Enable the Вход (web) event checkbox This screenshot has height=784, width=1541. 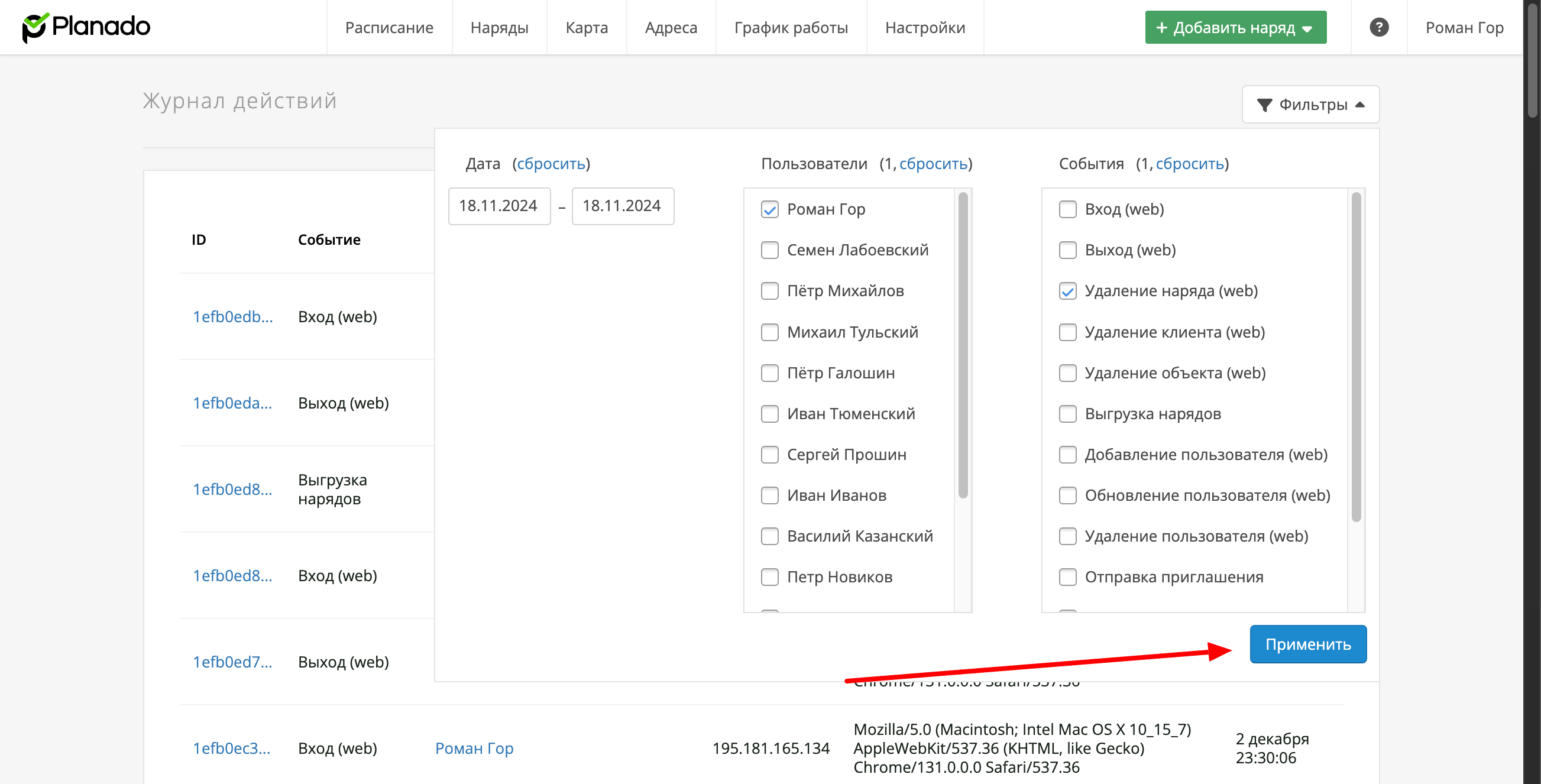[x=1067, y=209]
